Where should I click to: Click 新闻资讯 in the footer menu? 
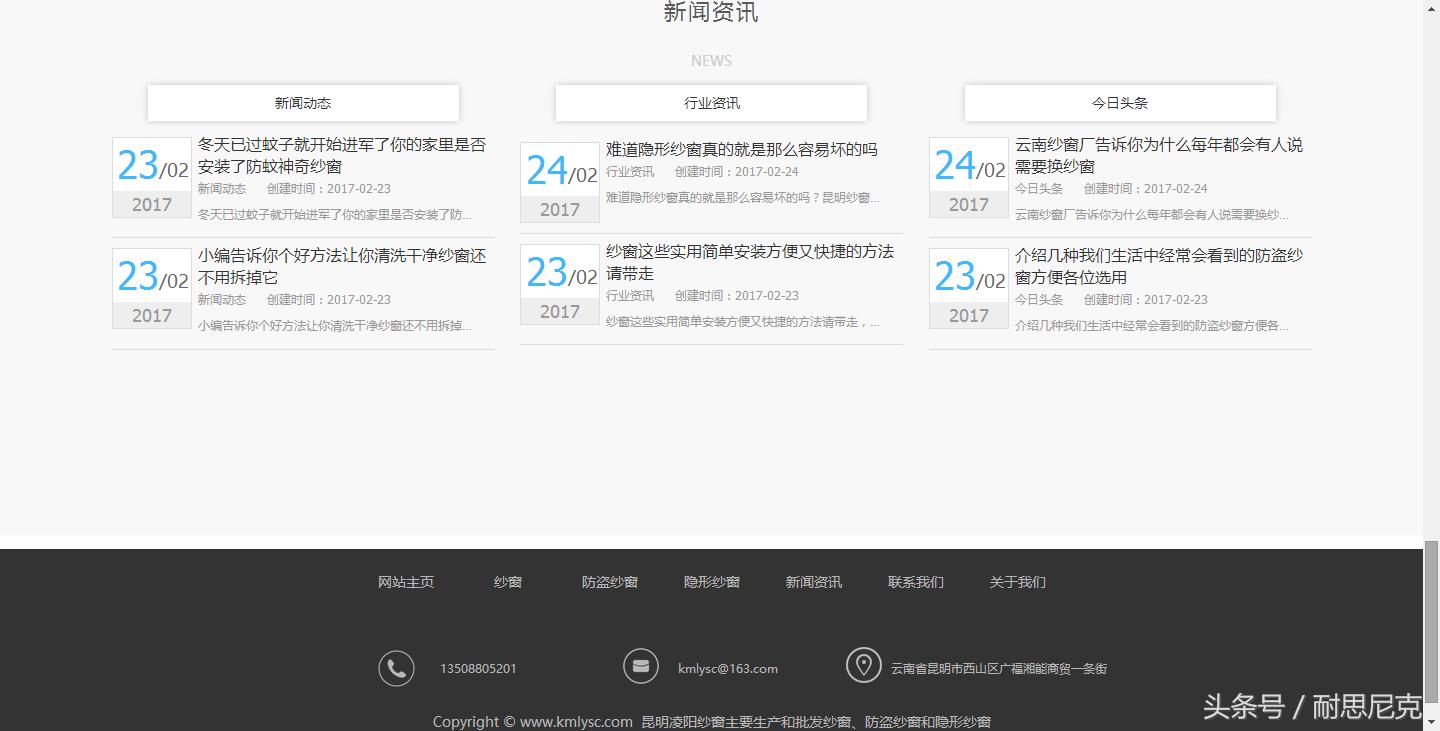point(813,581)
